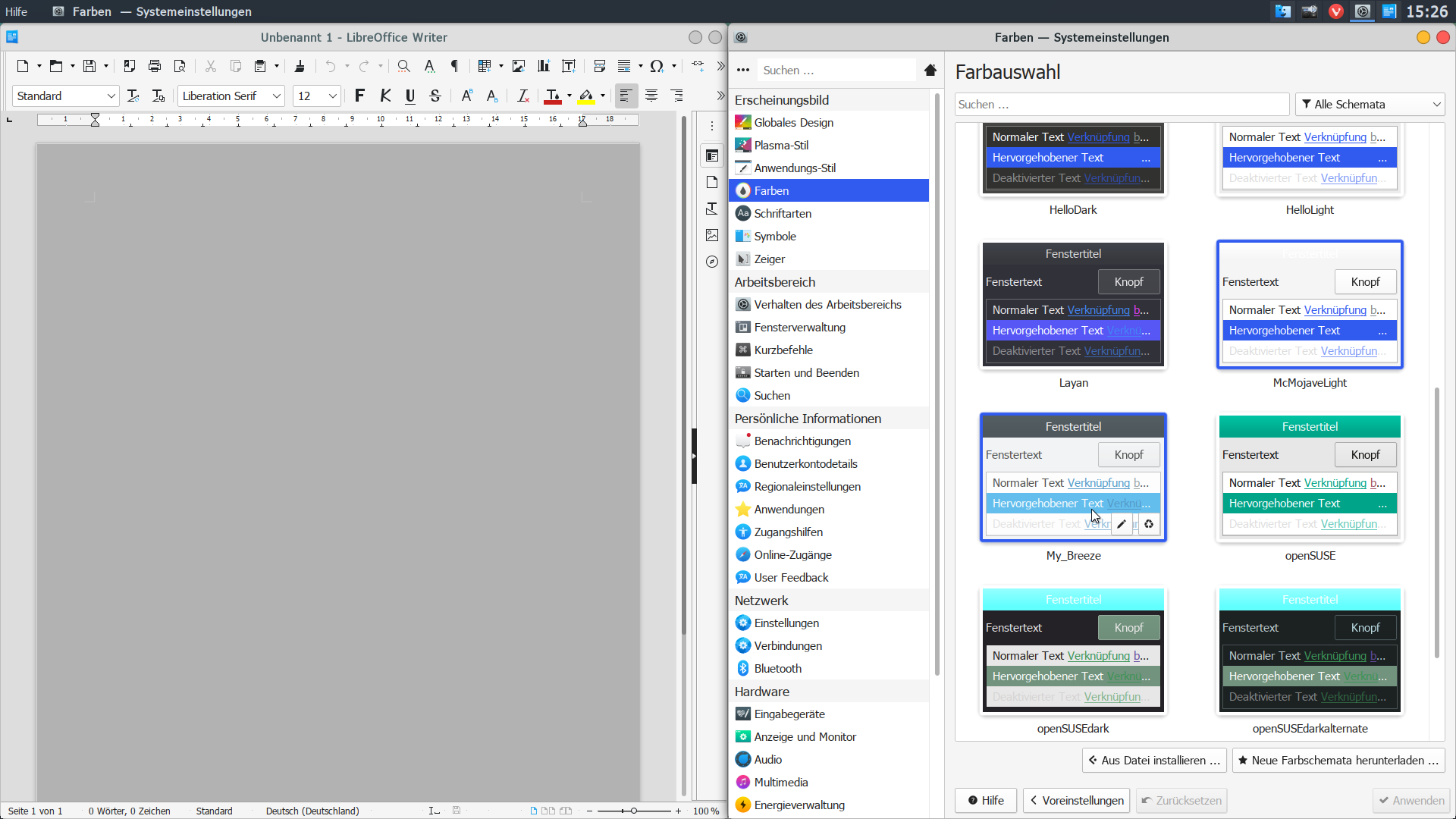The image size is (1456, 819).
Task: Open the three-dots menu in Systemeinstellungen
Action: (743, 70)
